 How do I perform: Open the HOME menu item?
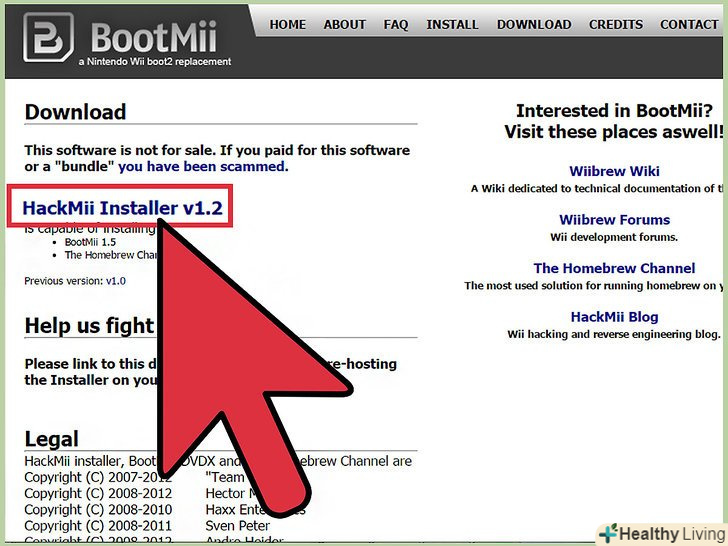pos(287,24)
